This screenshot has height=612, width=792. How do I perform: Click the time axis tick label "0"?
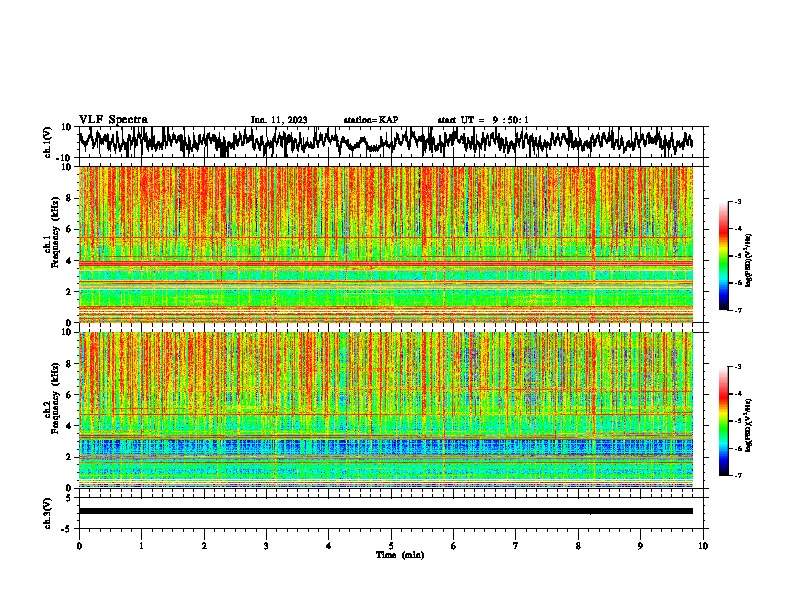79,546
